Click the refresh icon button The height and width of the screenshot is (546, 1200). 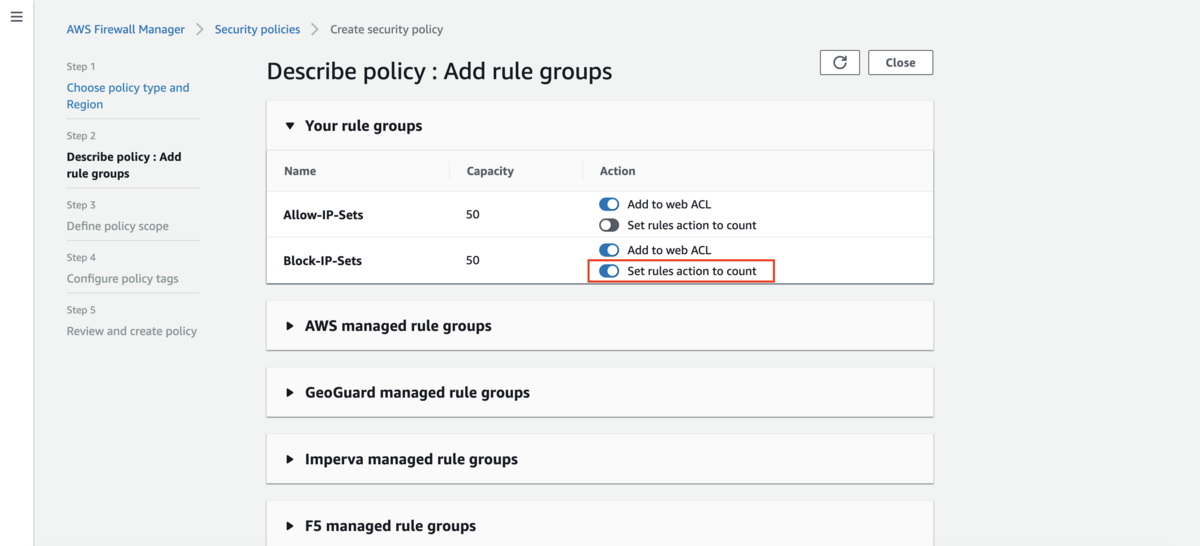pyautogui.click(x=840, y=62)
